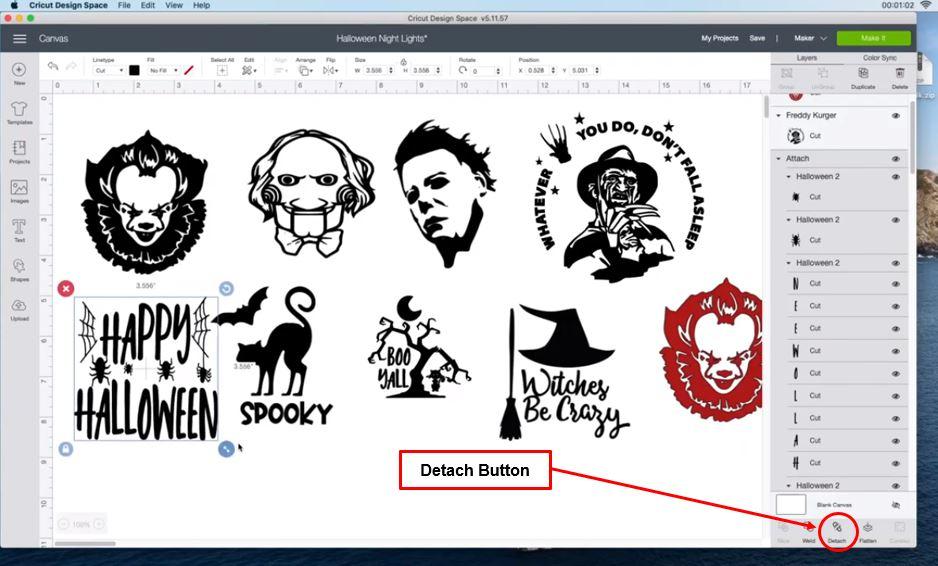Collapse the Freddy Kurger group
Screen dimensions: 938x566
point(778,115)
